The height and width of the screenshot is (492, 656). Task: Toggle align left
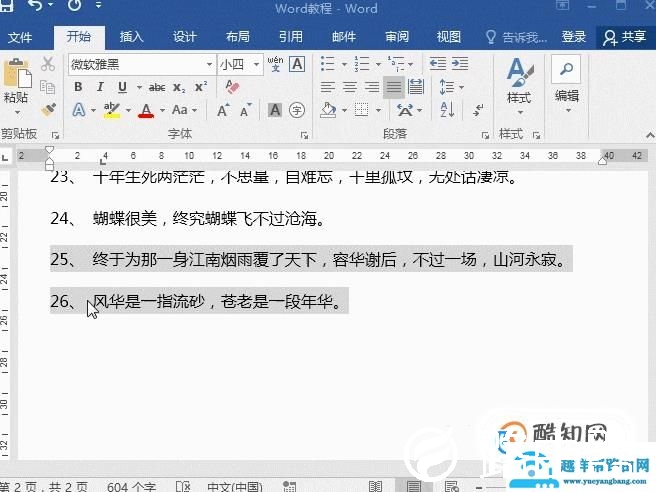point(328,87)
